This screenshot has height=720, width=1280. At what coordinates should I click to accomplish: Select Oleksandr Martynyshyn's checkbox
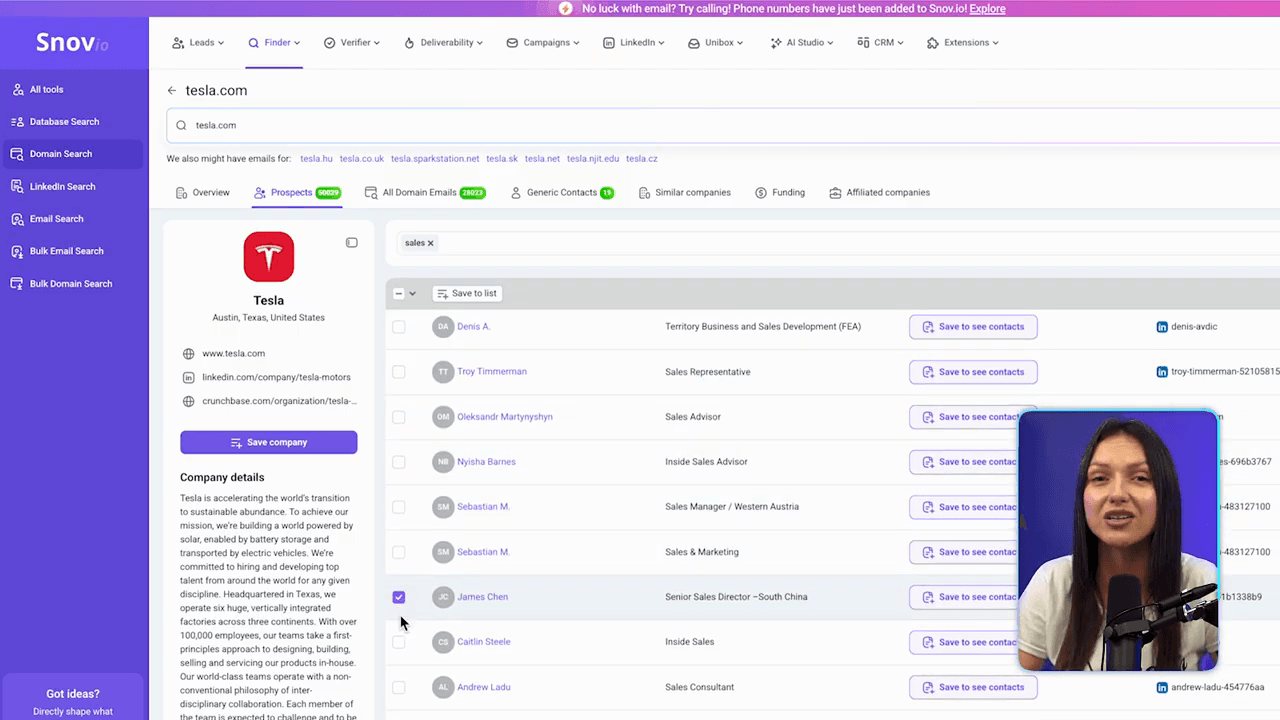coord(399,417)
